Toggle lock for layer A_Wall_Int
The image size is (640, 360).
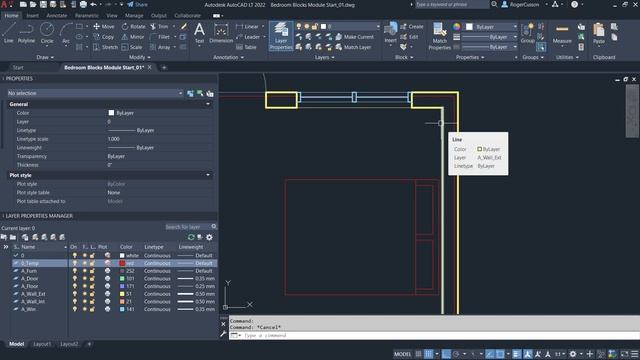92,302
